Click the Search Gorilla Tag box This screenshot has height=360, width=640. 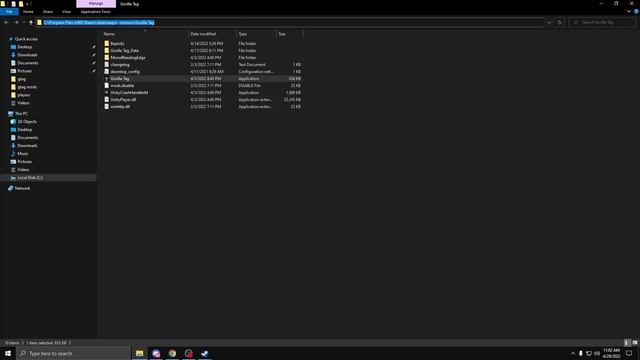point(602,22)
